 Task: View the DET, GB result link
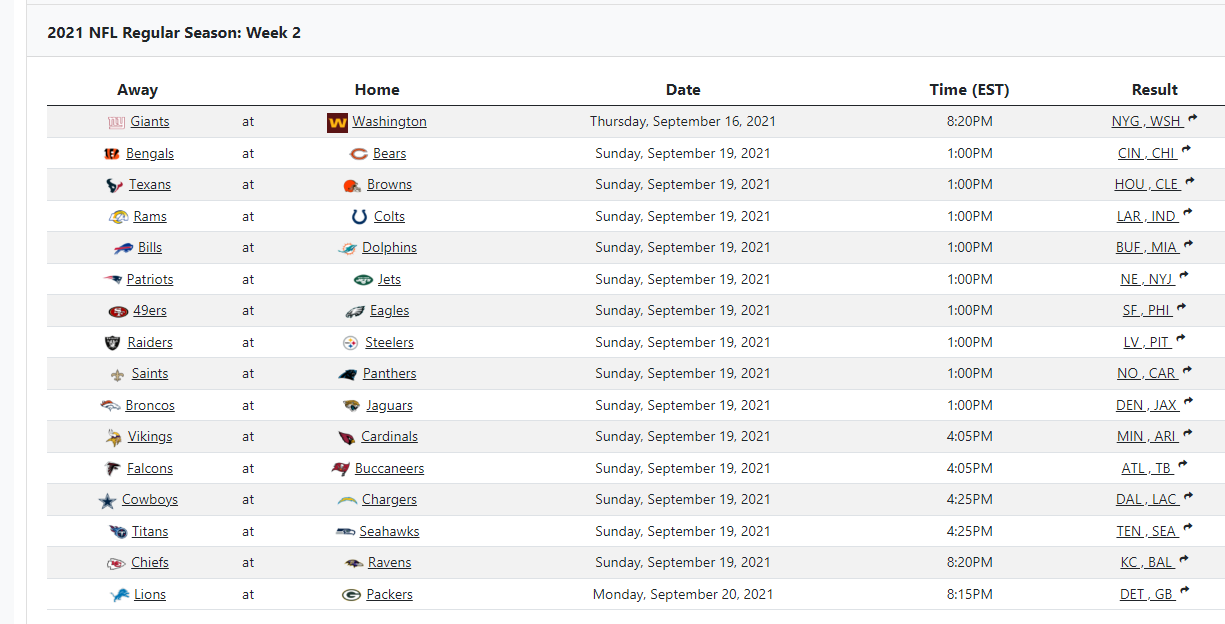(x=1146, y=595)
